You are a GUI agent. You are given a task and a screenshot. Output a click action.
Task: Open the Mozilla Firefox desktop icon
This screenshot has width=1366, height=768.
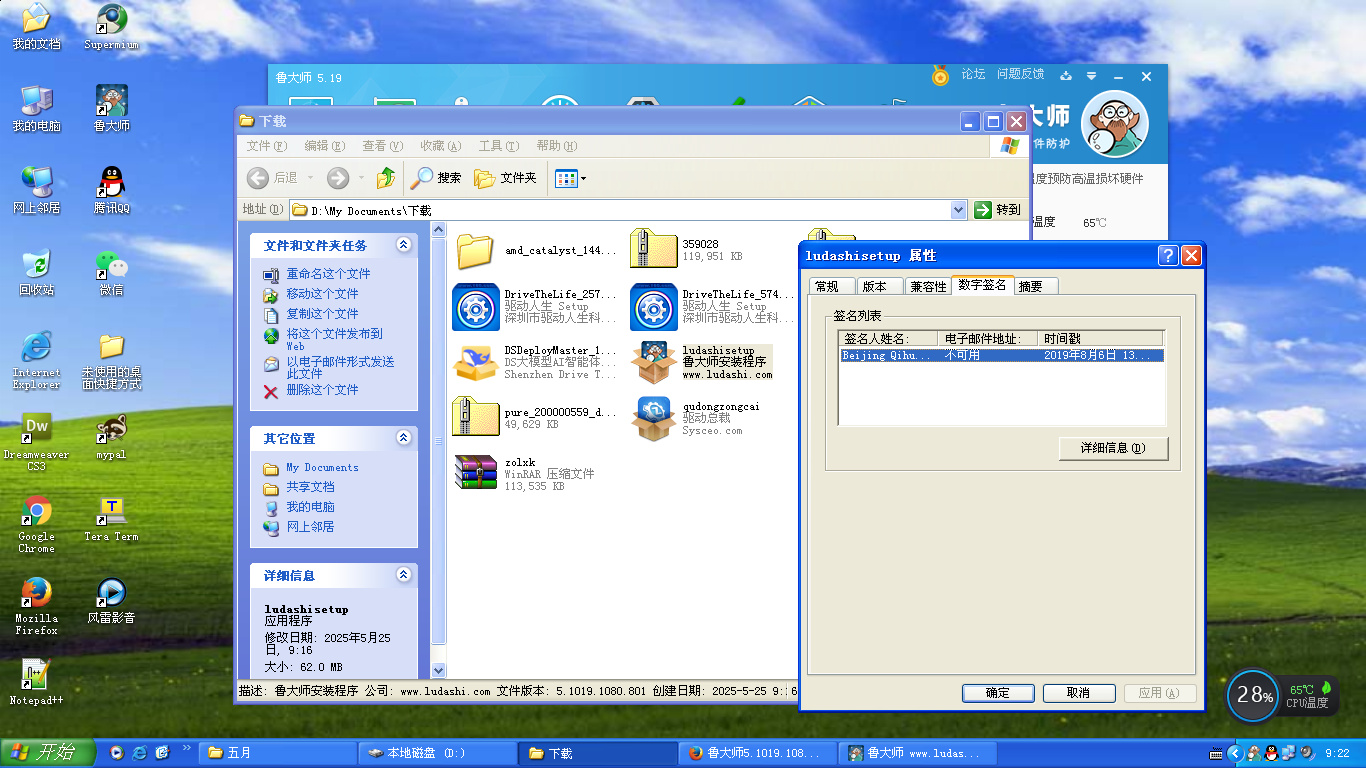(x=36, y=606)
